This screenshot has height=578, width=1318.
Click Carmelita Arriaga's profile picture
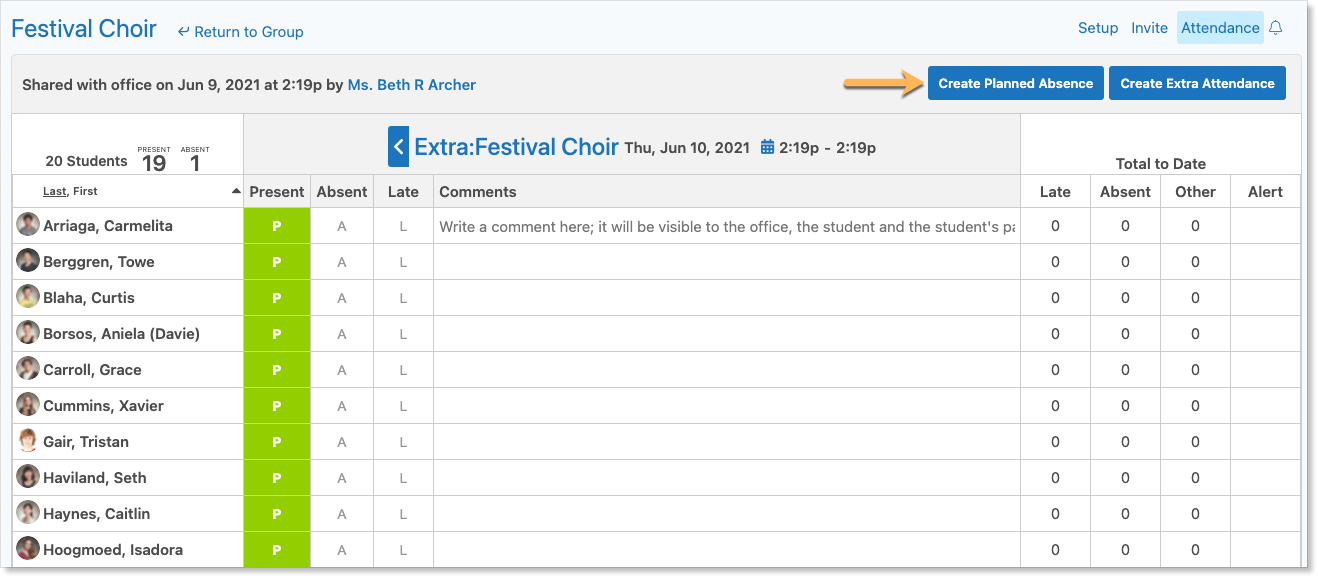pyautogui.click(x=28, y=225)
